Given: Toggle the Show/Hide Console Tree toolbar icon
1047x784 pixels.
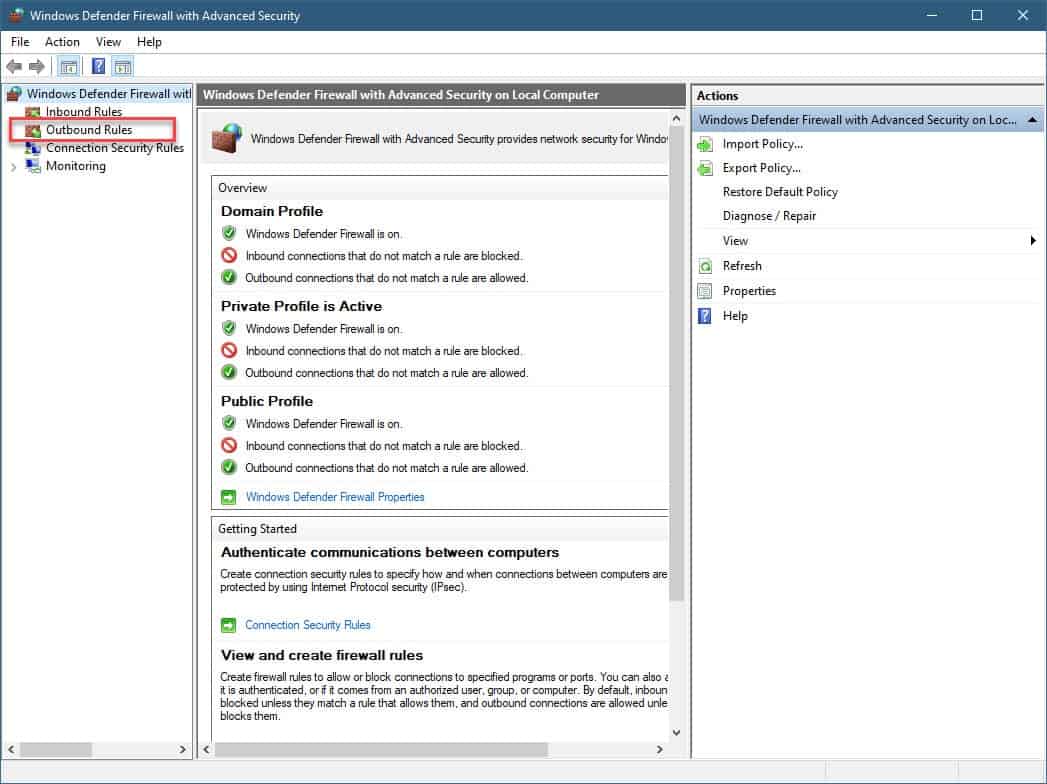Looking at the screenshot, I should (x=69, y=67).
